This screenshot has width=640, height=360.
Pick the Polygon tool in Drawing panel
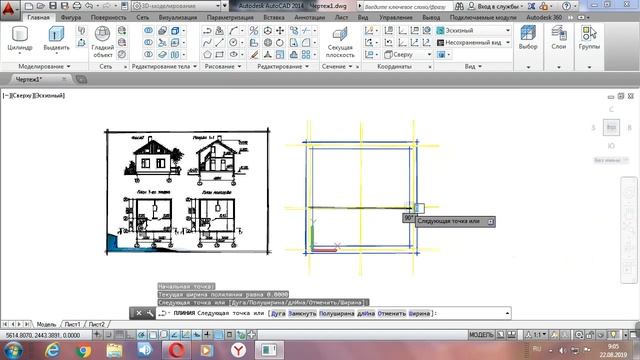pyautogui.click(x=207, y=54)
